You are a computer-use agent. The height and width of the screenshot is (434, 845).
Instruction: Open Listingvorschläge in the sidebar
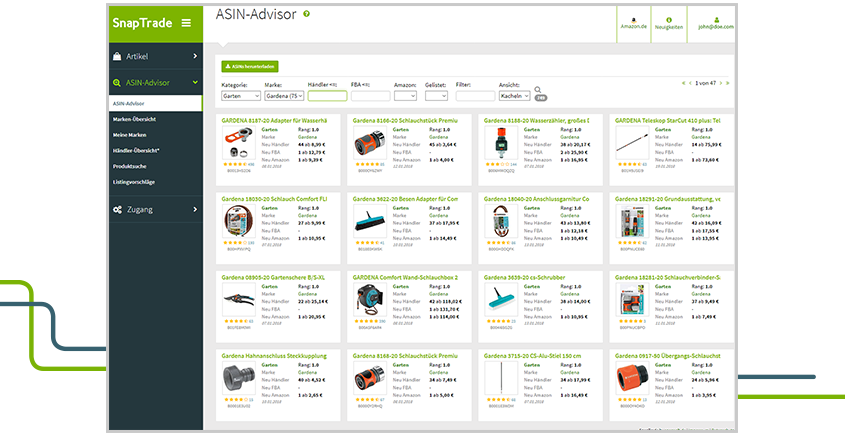134,182
